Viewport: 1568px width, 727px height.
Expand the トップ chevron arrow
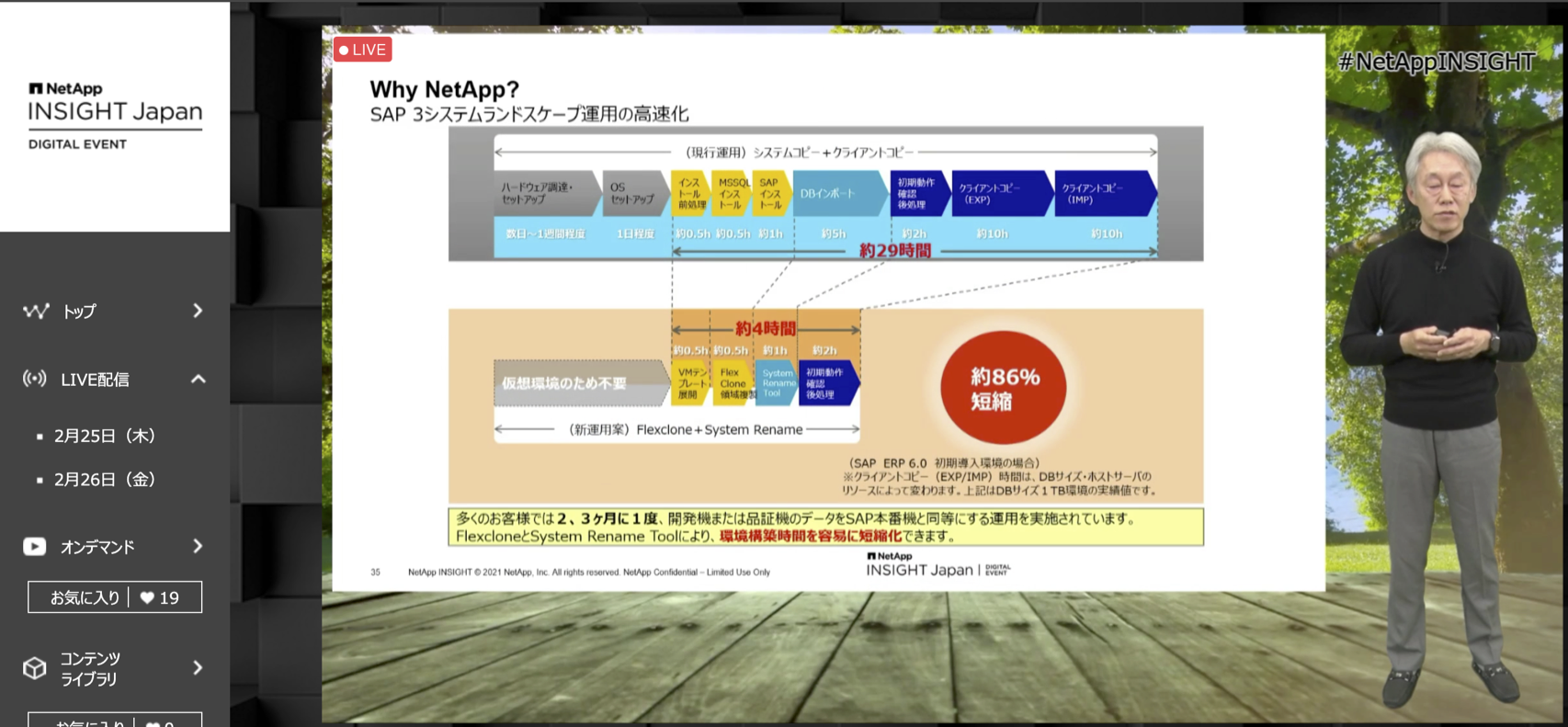click(x=198, y=312)
